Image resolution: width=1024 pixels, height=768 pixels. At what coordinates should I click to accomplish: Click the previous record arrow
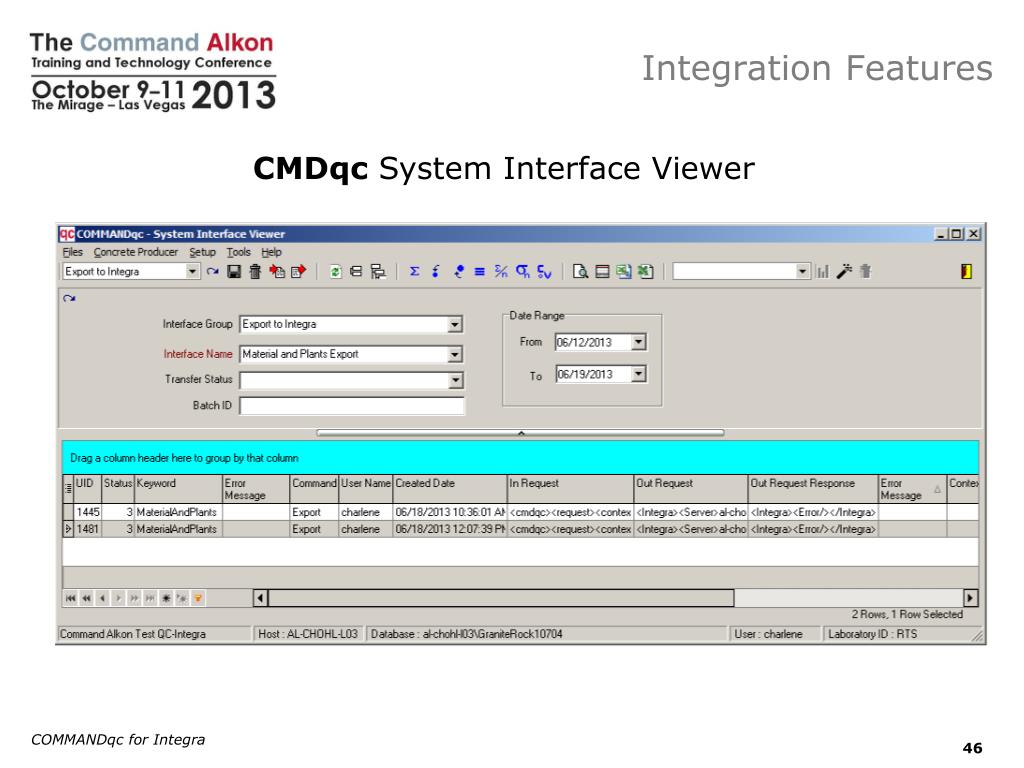coord(103,598)
